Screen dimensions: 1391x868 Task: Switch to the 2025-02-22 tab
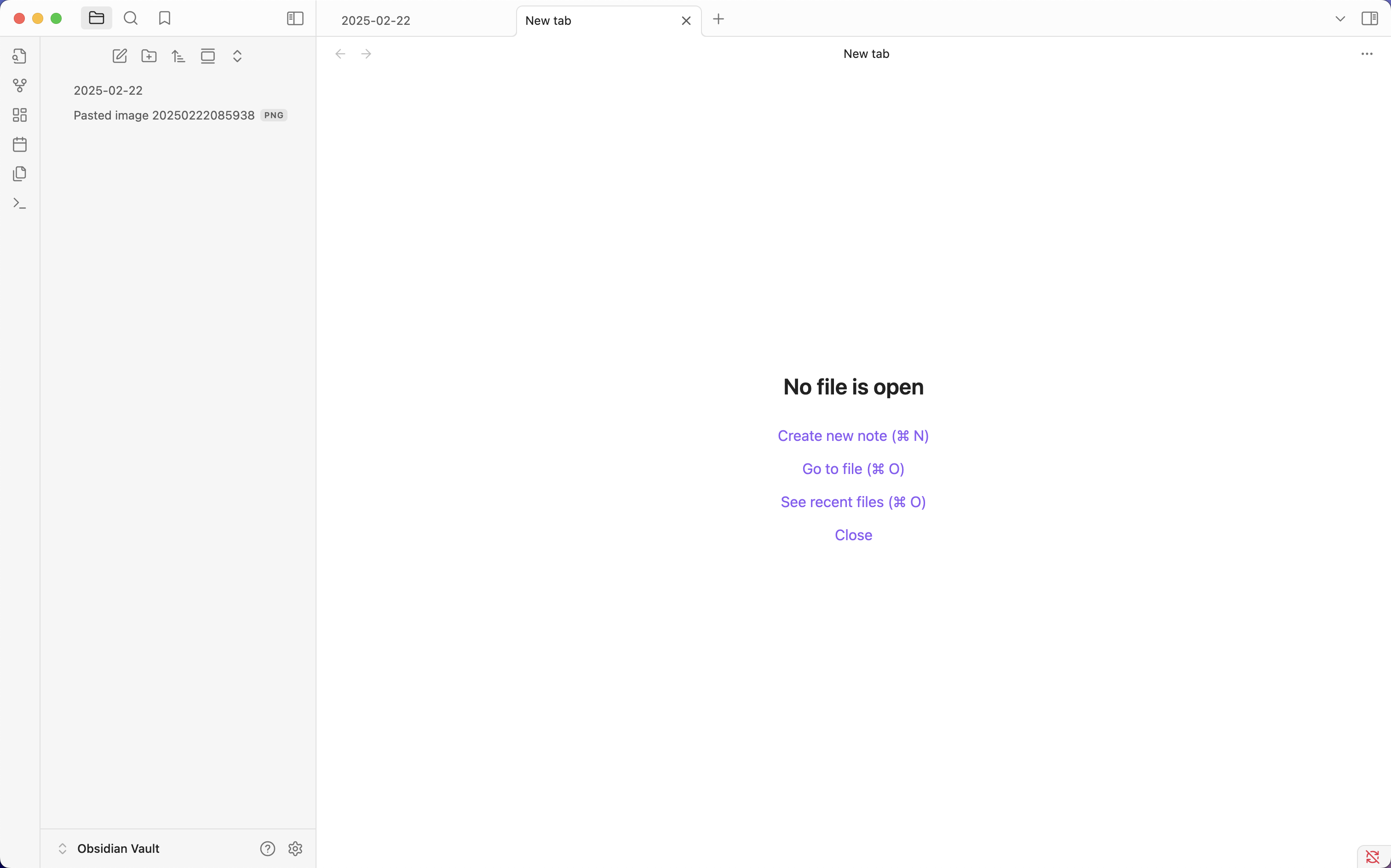[x=376, y=21]
